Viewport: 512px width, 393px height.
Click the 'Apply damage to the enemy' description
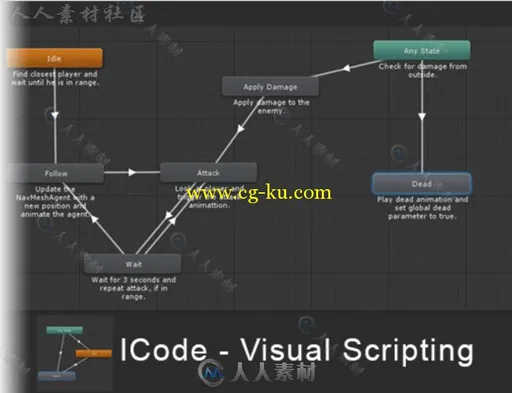(271, 106)
